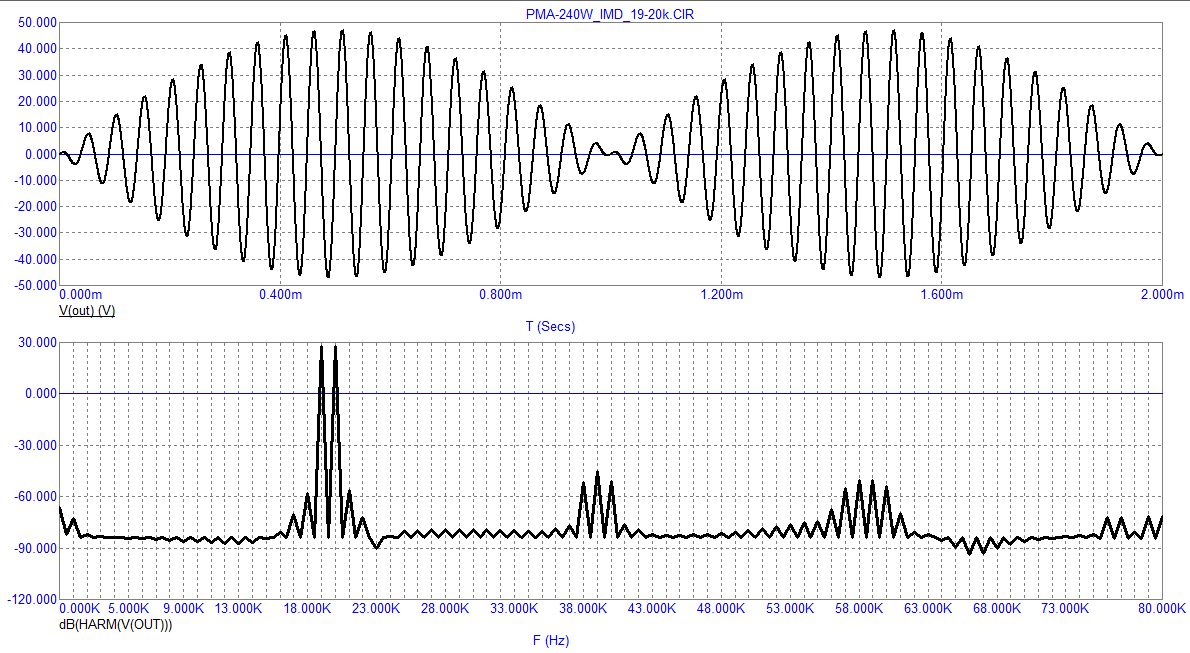
Task: Click the -50.000 voltage axis value
Action: coord(35,285)
